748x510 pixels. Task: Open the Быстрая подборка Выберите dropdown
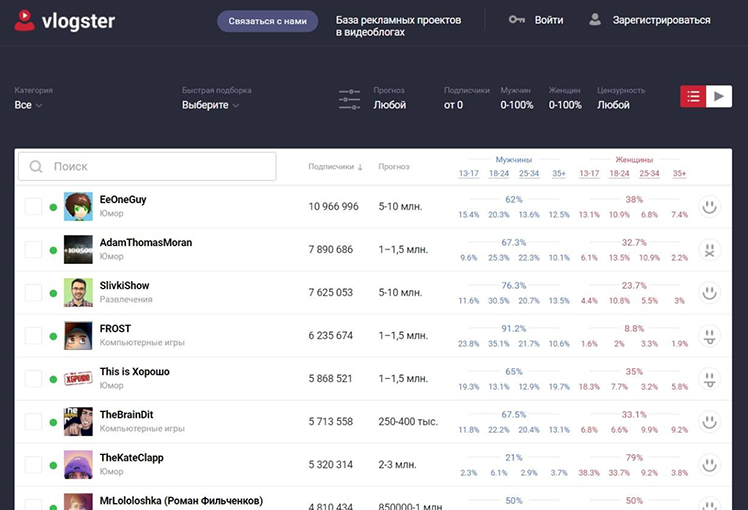click(210, 105)
